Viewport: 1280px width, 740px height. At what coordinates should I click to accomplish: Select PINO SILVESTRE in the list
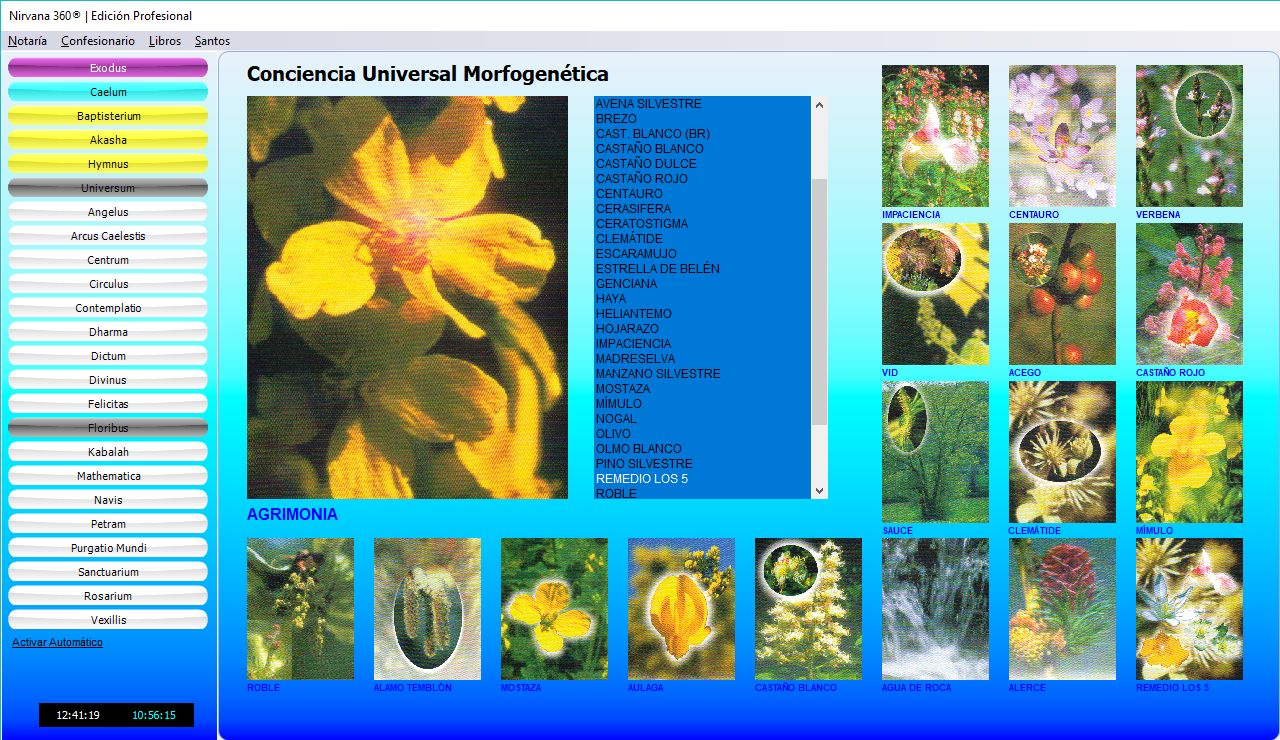[702, 464]
